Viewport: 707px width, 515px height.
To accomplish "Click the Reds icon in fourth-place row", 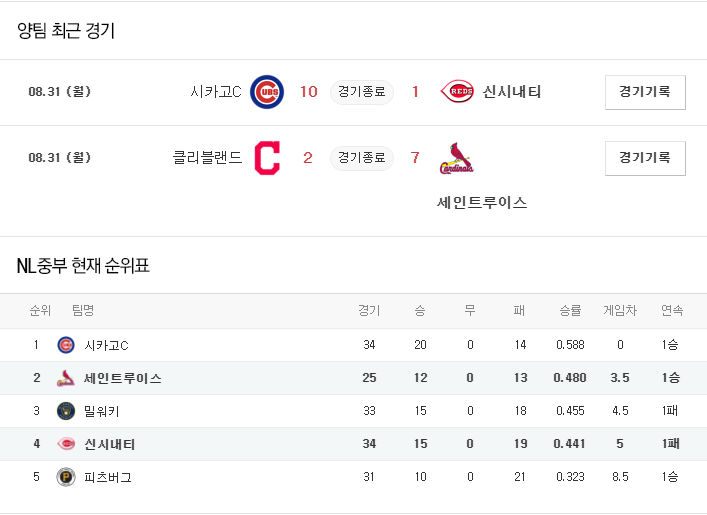I will click(66, 444).
